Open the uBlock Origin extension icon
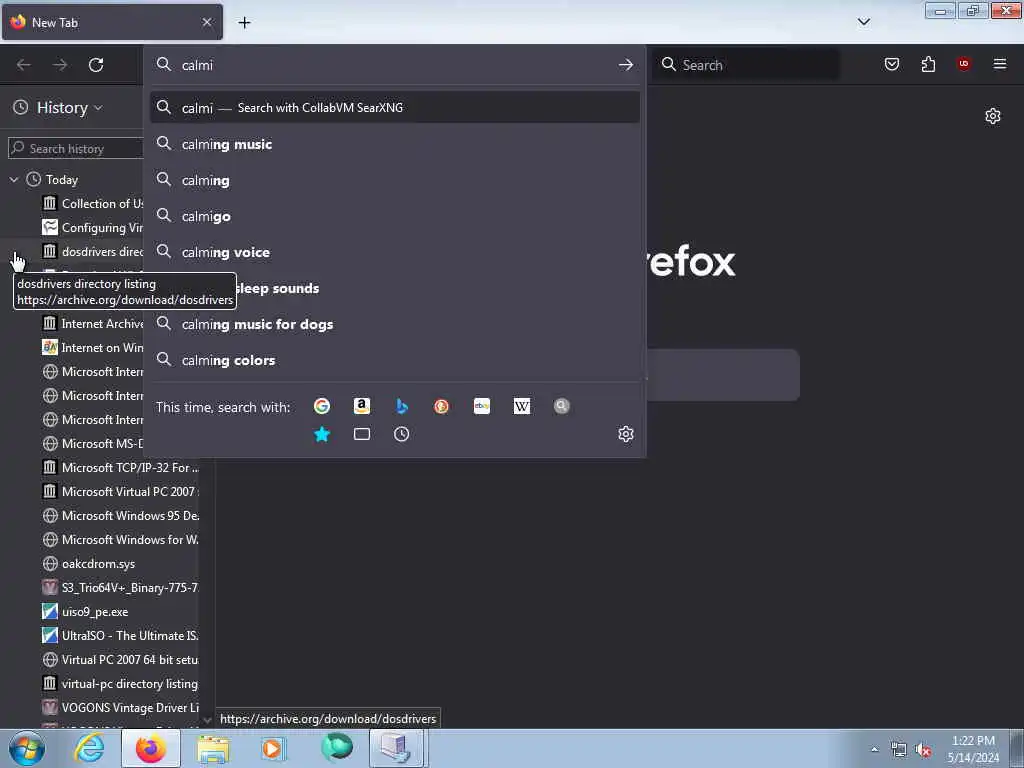Screen dimensions: 1024x768 pyautogui.click(x=964, y=64)
